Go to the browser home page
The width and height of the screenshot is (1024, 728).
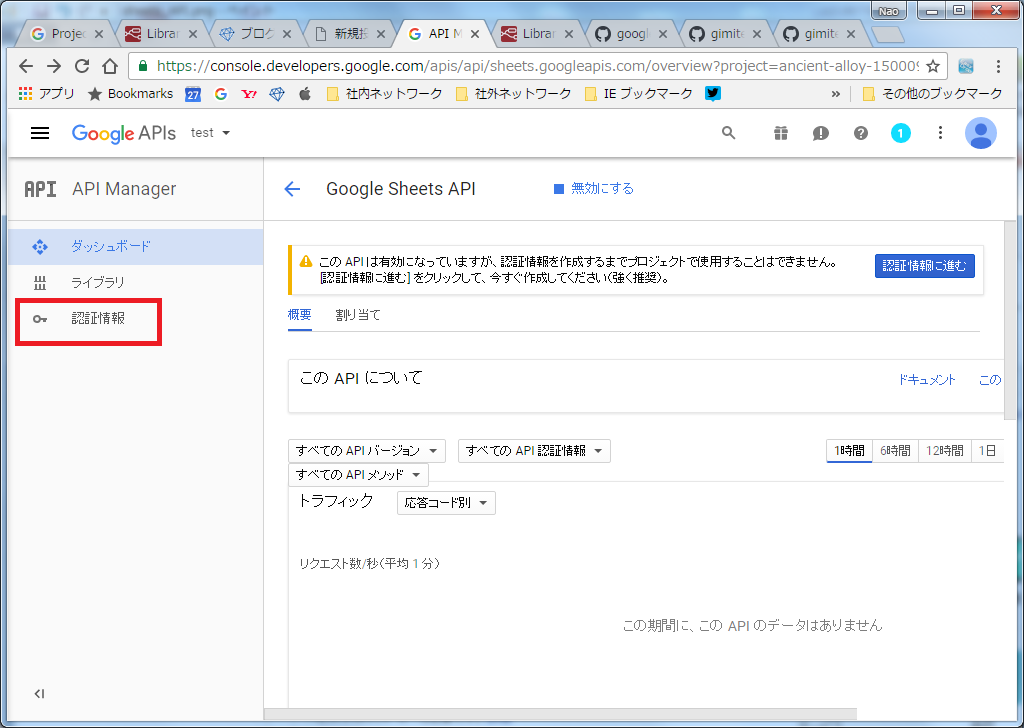[110, 66]
